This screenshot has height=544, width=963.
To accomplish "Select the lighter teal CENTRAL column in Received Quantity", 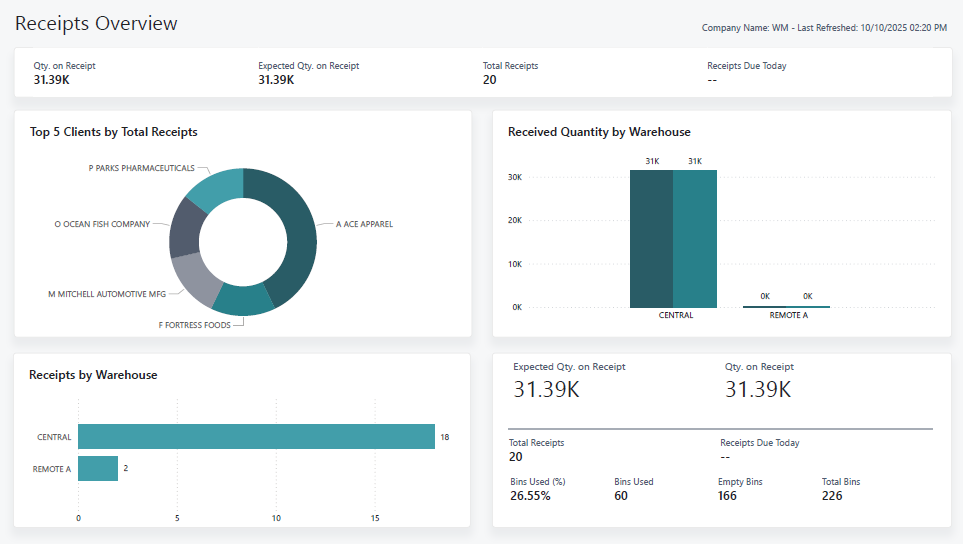I will click(695, 239).
